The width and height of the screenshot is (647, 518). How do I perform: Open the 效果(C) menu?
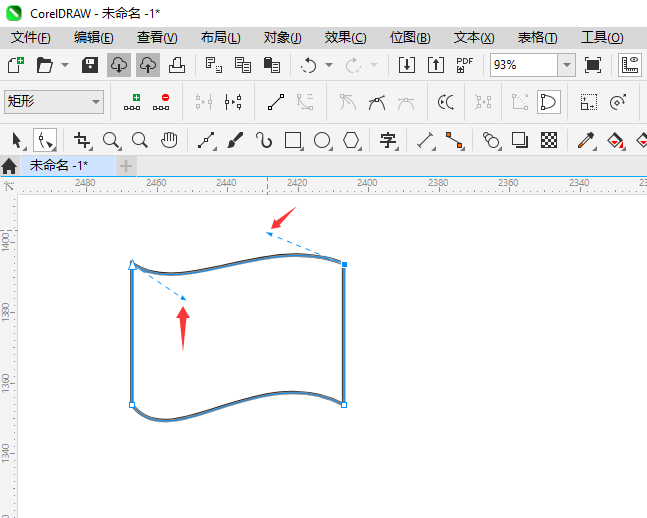(345, 38)
